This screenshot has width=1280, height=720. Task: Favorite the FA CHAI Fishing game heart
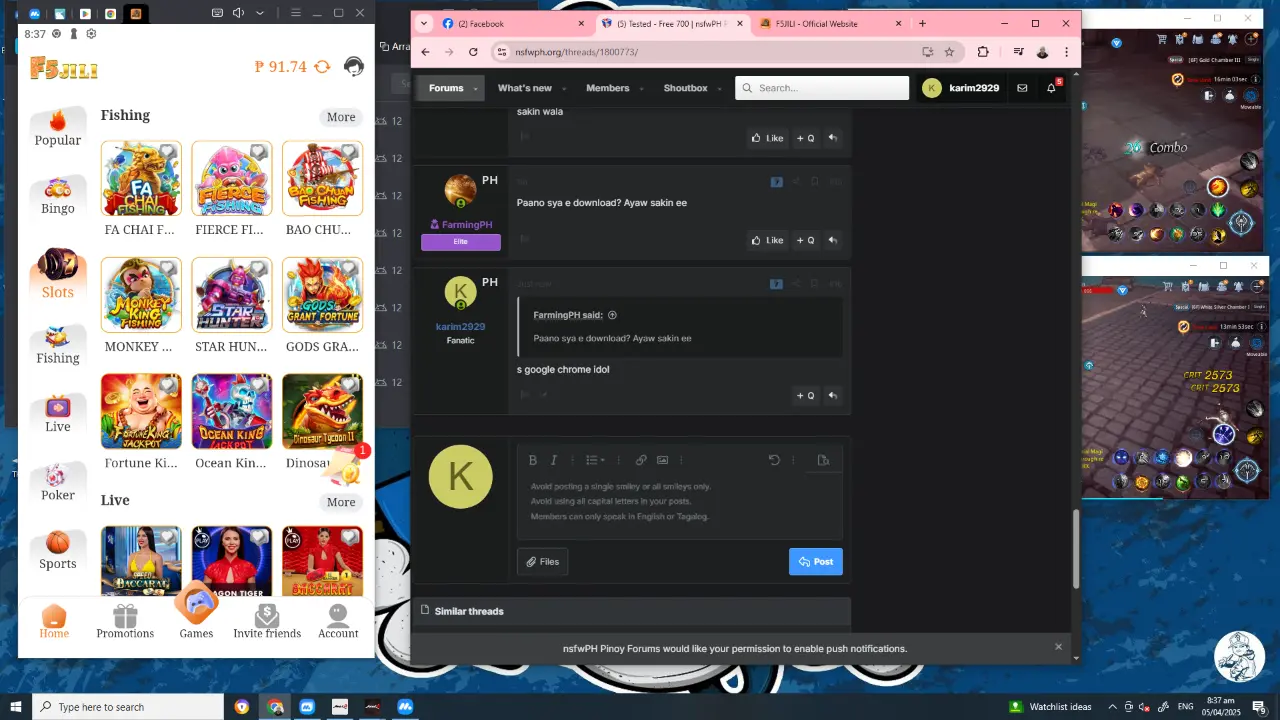click(168, 152)
